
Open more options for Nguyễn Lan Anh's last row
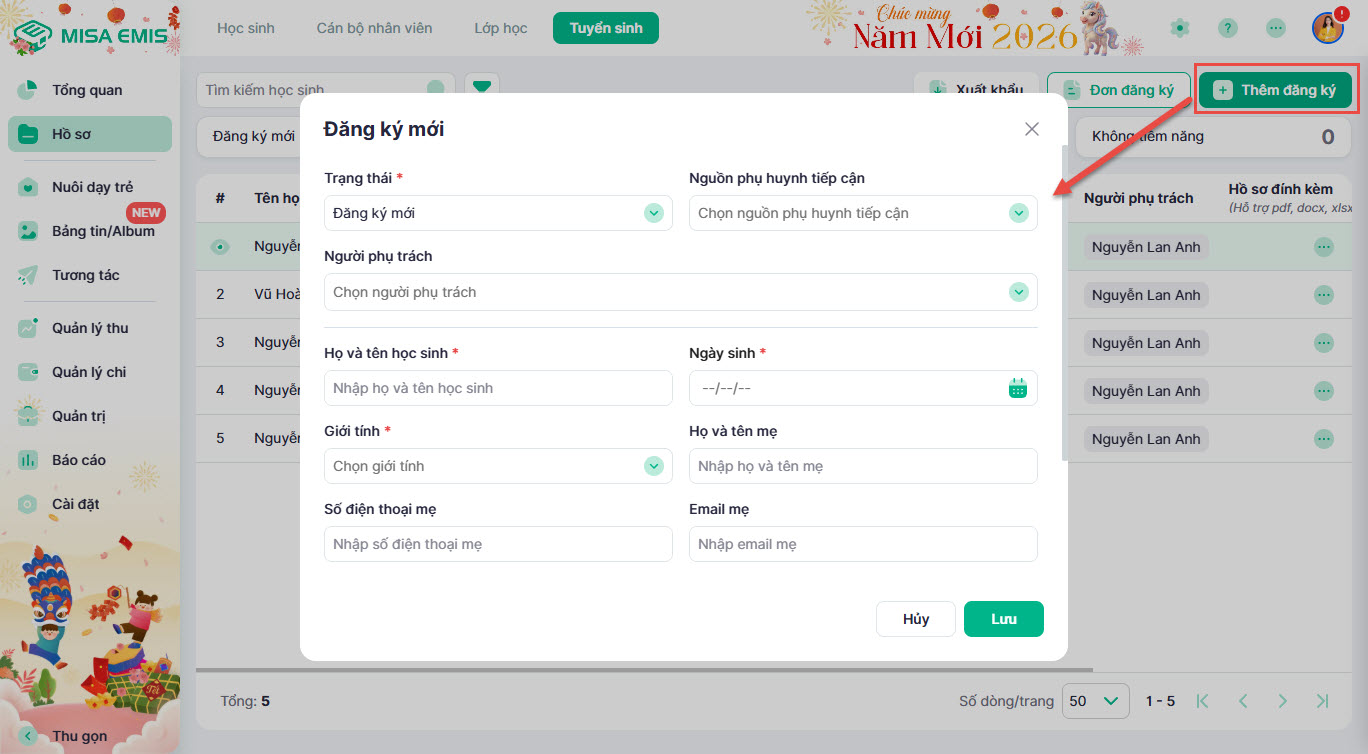(1323, 439)
